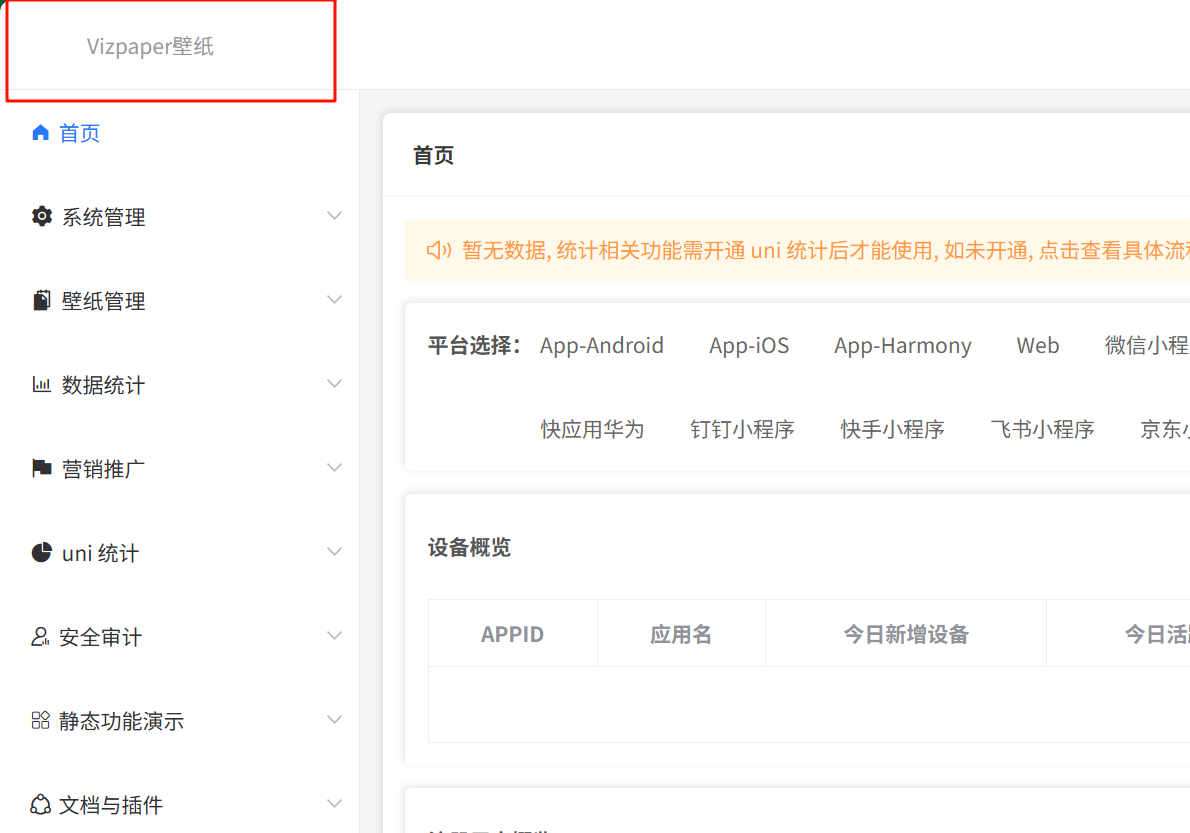This screenshot has width=1190, height=833.
Task: Click the grid icon for 静态功能演示
Action: point(40,720)
